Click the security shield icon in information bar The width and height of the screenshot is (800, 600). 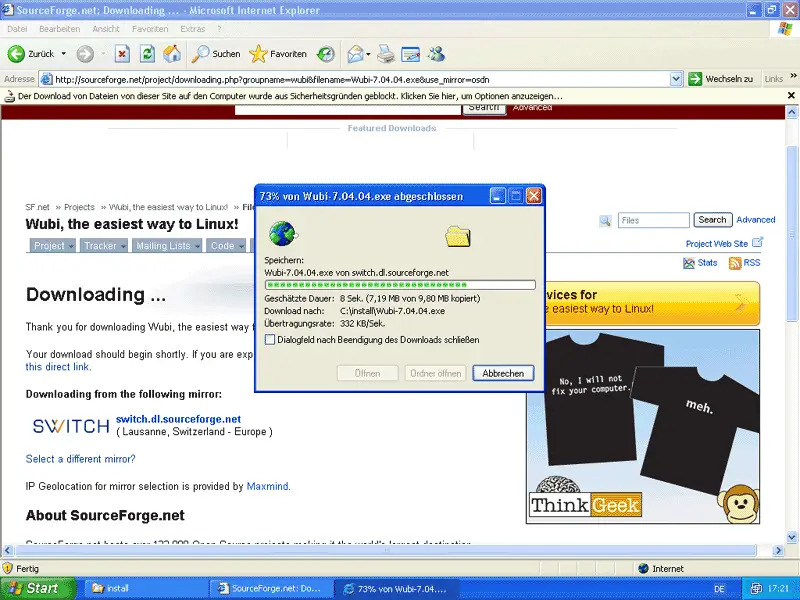9,96
